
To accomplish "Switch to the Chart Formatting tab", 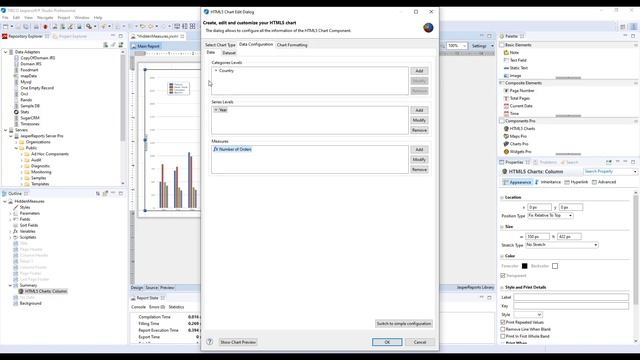I will click(x=292, y=45).
